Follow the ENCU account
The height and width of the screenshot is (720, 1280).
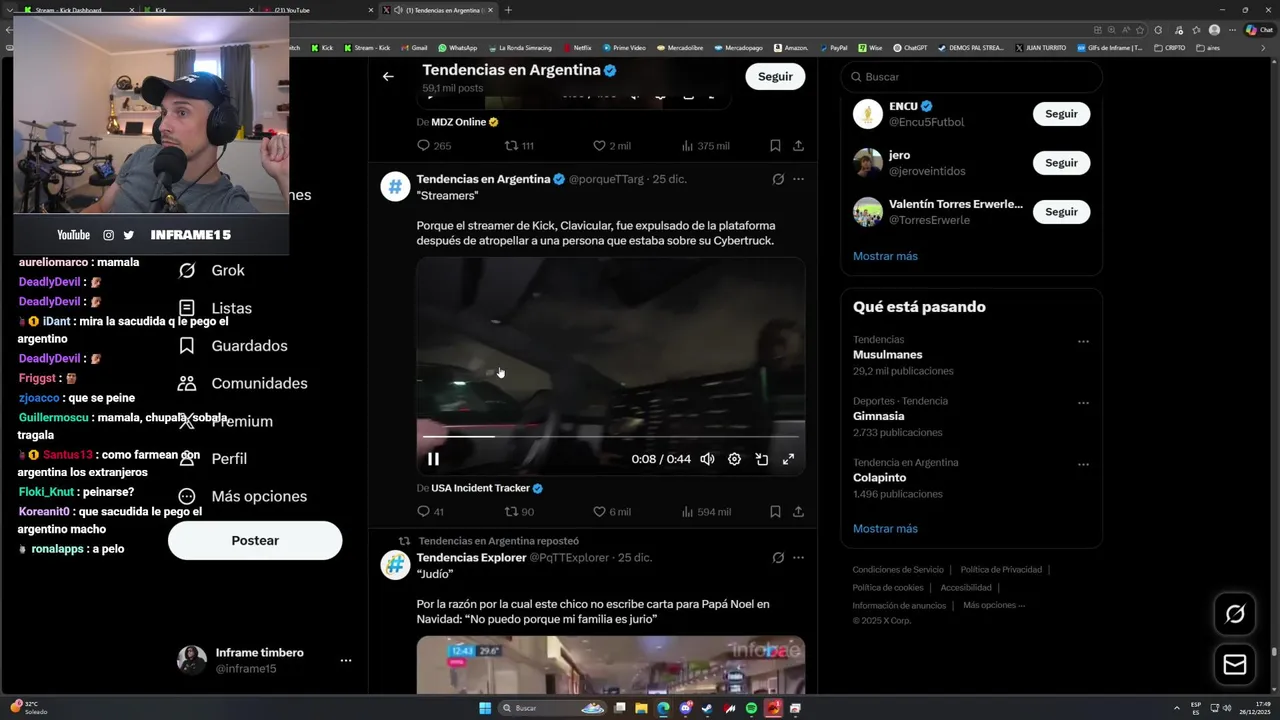(x=1061, y=114)
